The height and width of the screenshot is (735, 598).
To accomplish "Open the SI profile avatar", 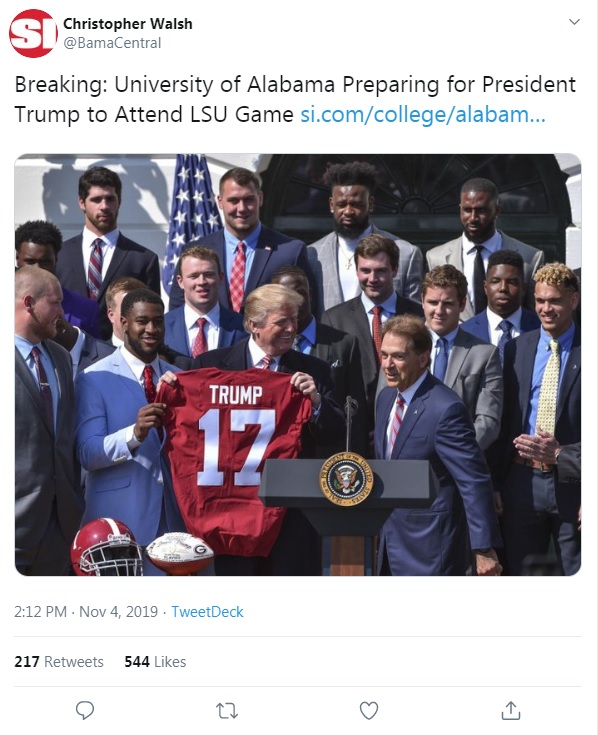I will click(33, 33).
